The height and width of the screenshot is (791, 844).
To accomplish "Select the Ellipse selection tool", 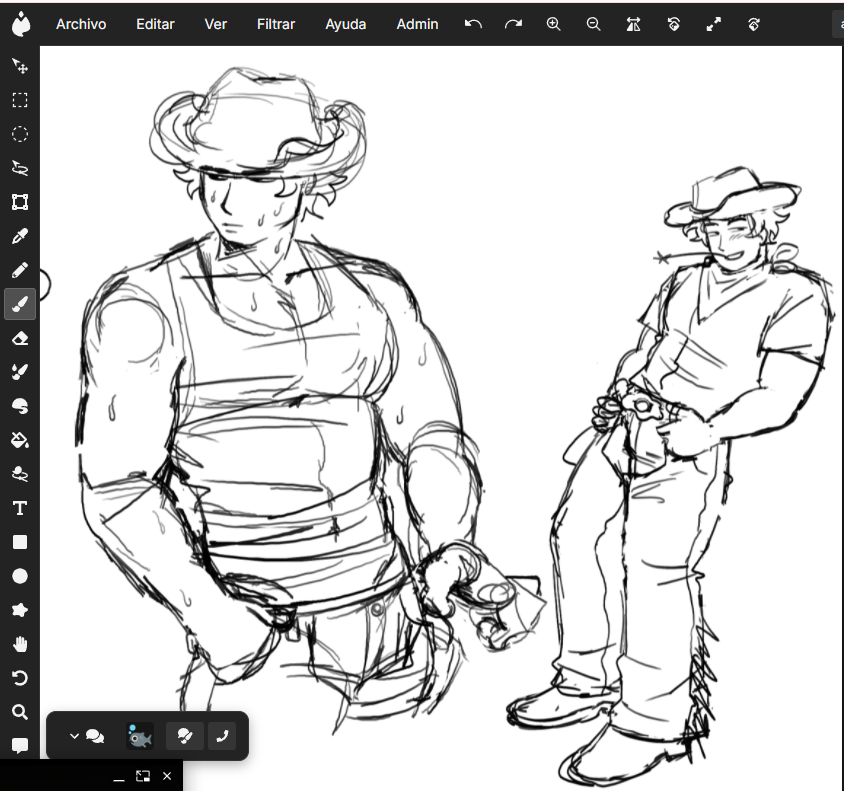I will tap(20, 134).
